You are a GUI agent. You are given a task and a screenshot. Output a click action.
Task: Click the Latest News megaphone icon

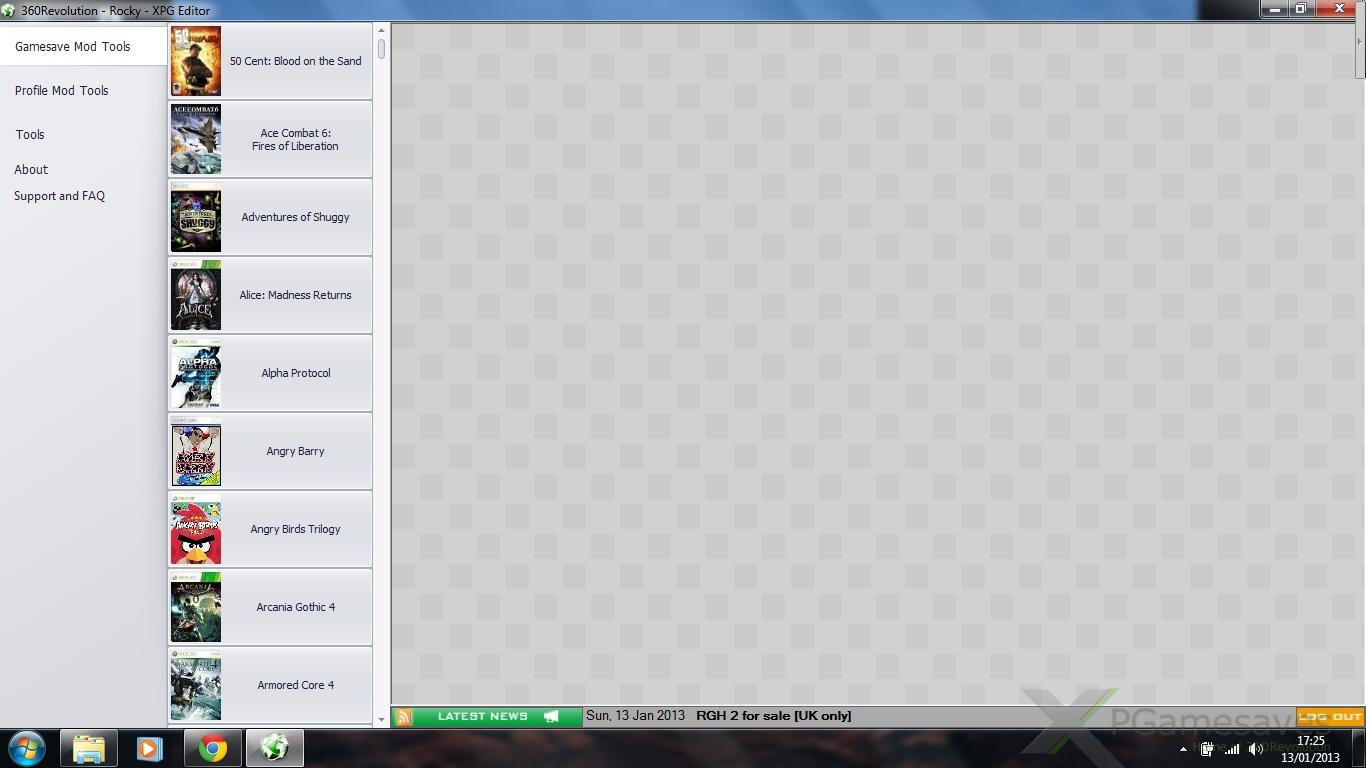(x=551, y=716)
